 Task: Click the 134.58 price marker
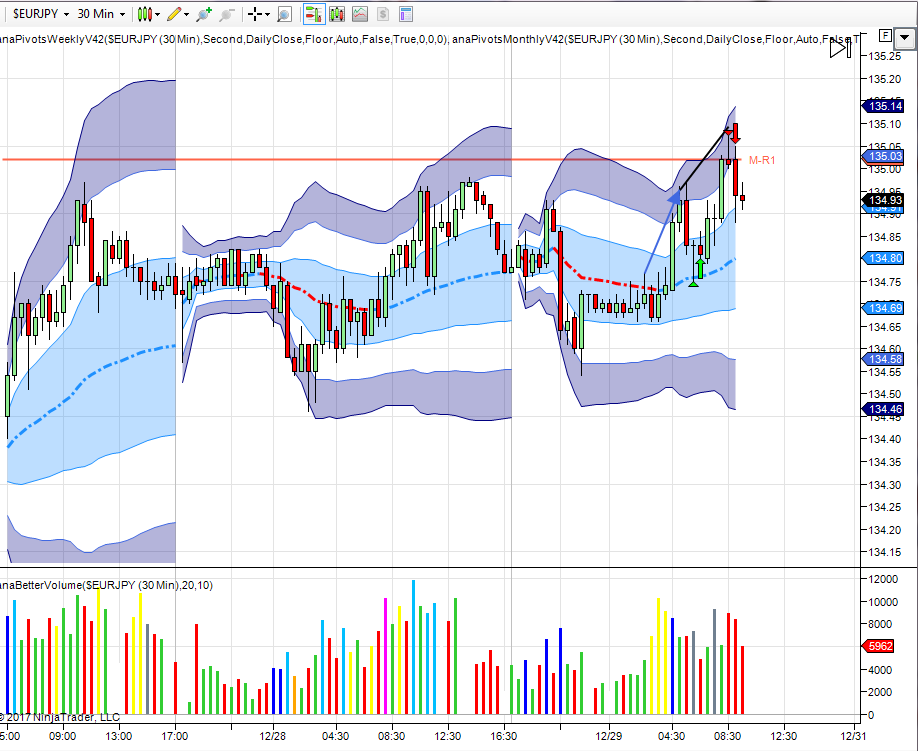tap(883, 359)
